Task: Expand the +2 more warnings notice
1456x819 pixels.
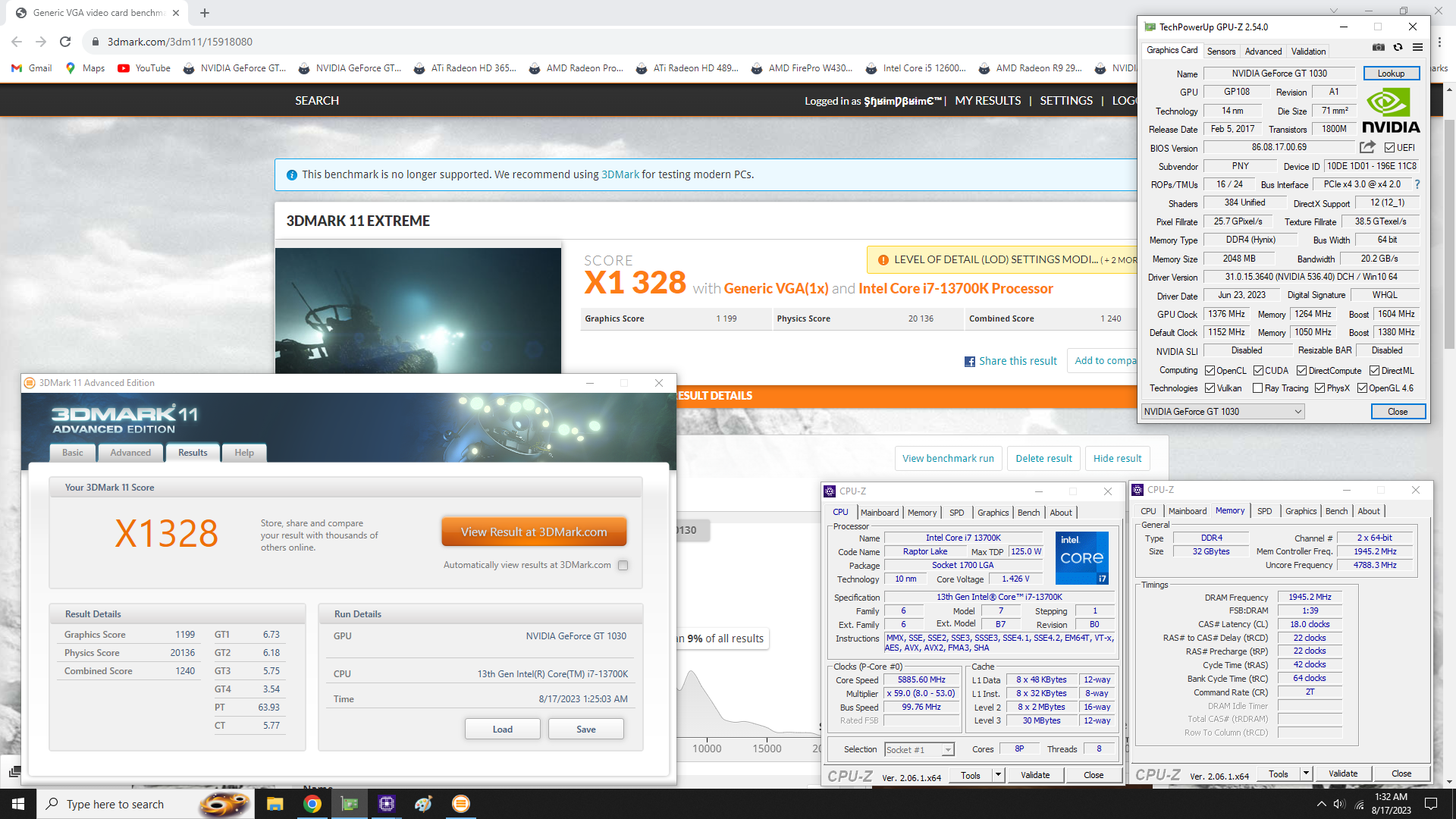Action: 1120,260
